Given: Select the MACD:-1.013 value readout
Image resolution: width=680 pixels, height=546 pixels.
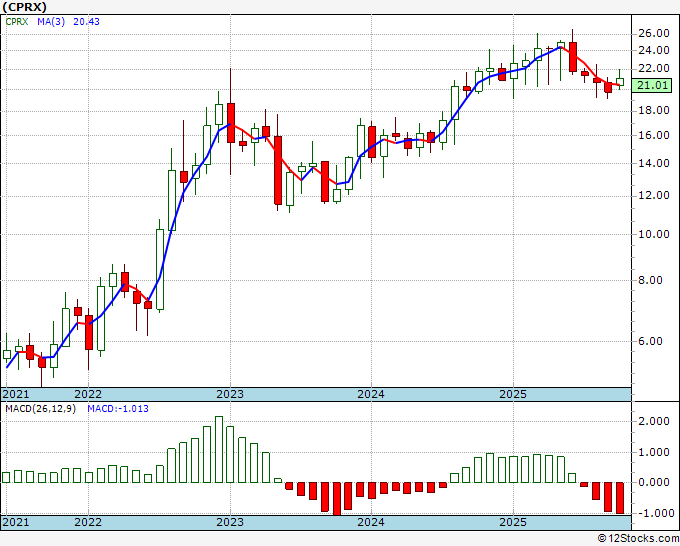Looking at the screenshot, I should 118,409.
